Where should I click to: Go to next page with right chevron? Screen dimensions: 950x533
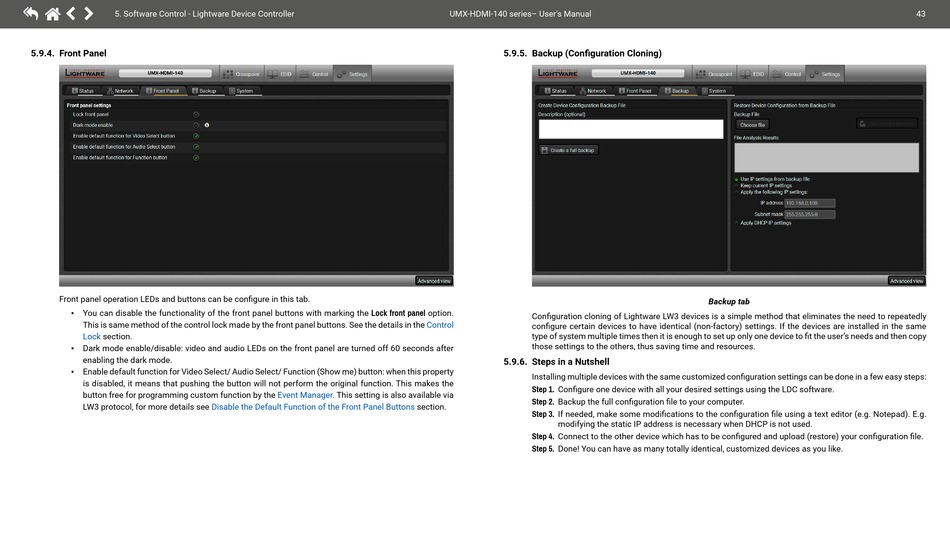(89, 14)
